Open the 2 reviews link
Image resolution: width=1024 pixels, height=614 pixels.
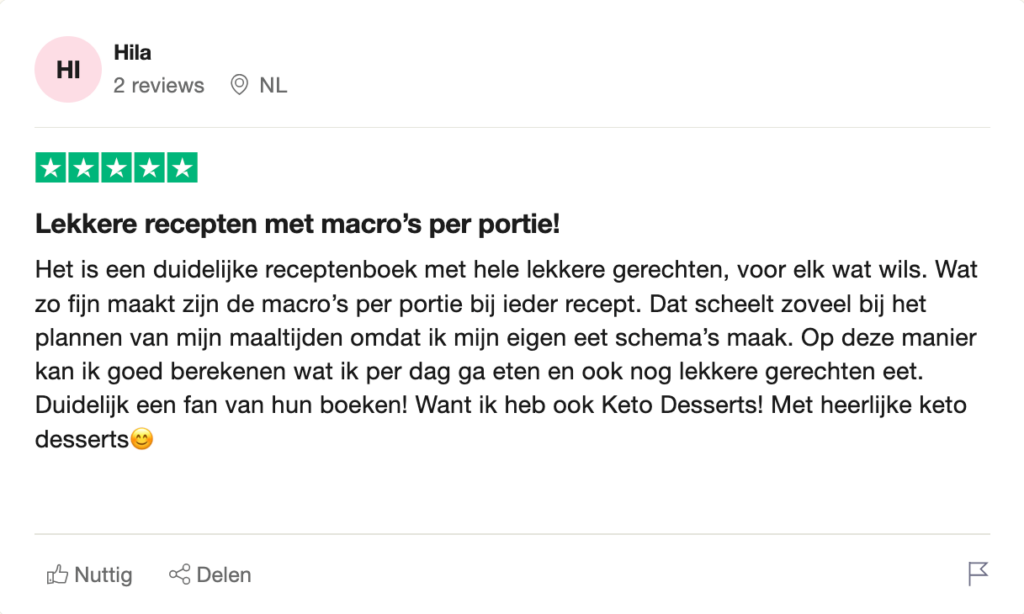(159, 85)
